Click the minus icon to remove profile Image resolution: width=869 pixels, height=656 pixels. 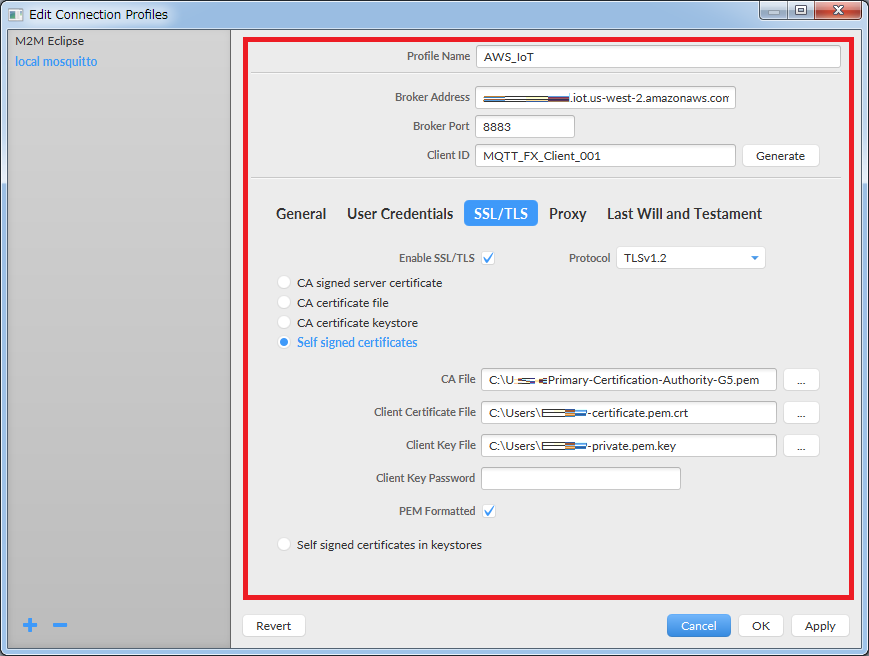[x=60, y=625]
